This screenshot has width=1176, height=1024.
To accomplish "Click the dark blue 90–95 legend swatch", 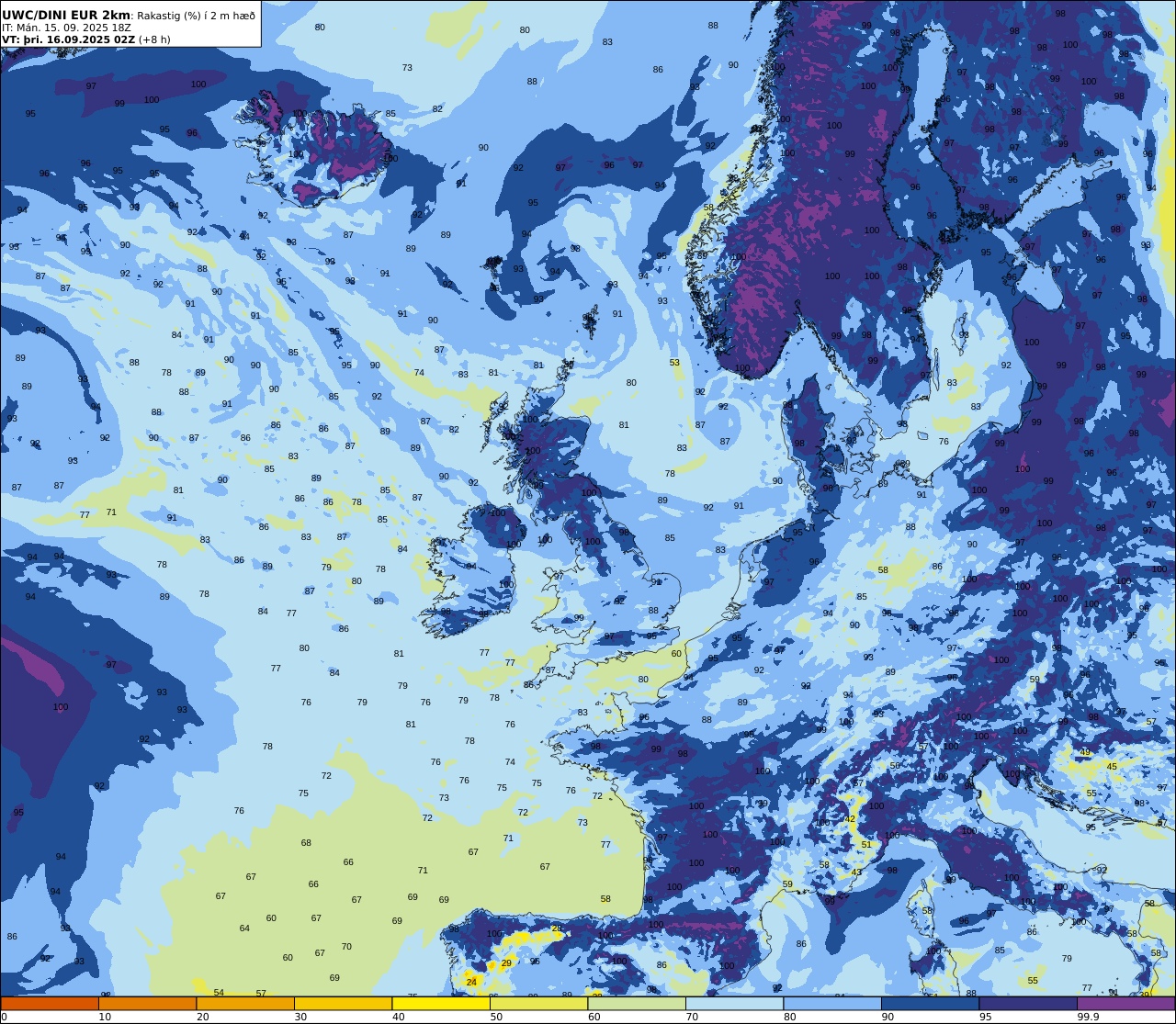I will click(x=930, y=1003).
